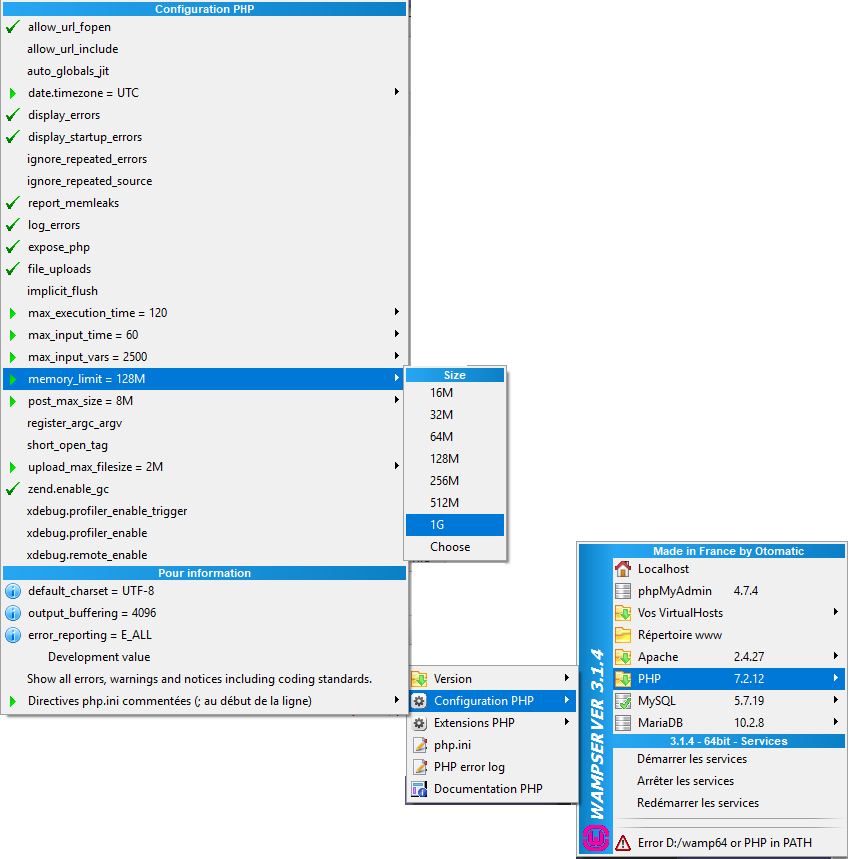This screenshot has height=859, width=849.
Task: Select 1G memory size
Action: 455,525
